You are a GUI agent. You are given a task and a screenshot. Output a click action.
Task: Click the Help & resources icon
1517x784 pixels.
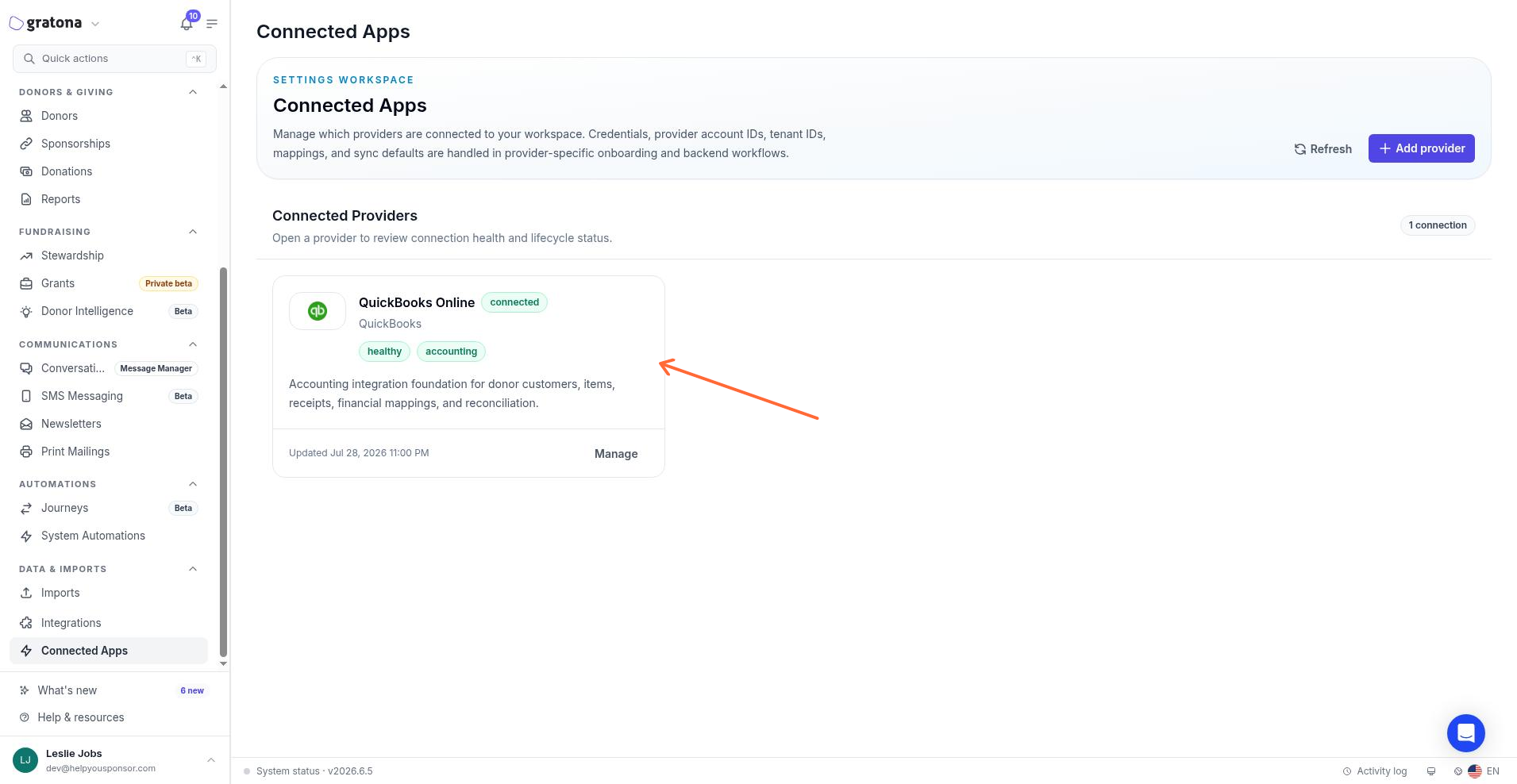24,717
